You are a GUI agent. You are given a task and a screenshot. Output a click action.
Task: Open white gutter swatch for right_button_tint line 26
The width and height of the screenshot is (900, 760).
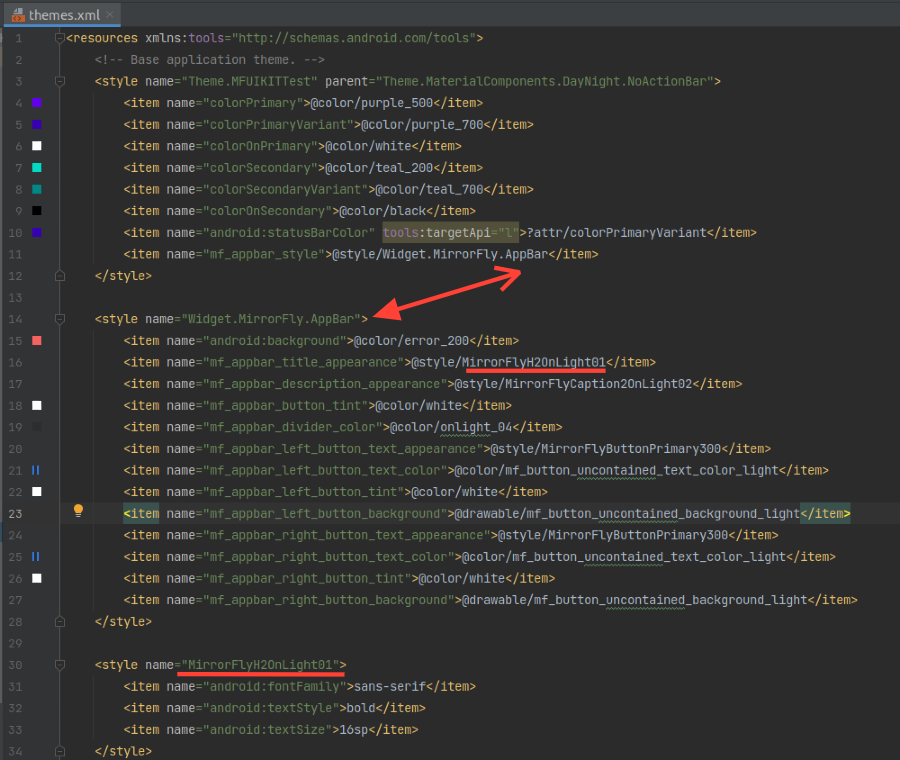37,578
